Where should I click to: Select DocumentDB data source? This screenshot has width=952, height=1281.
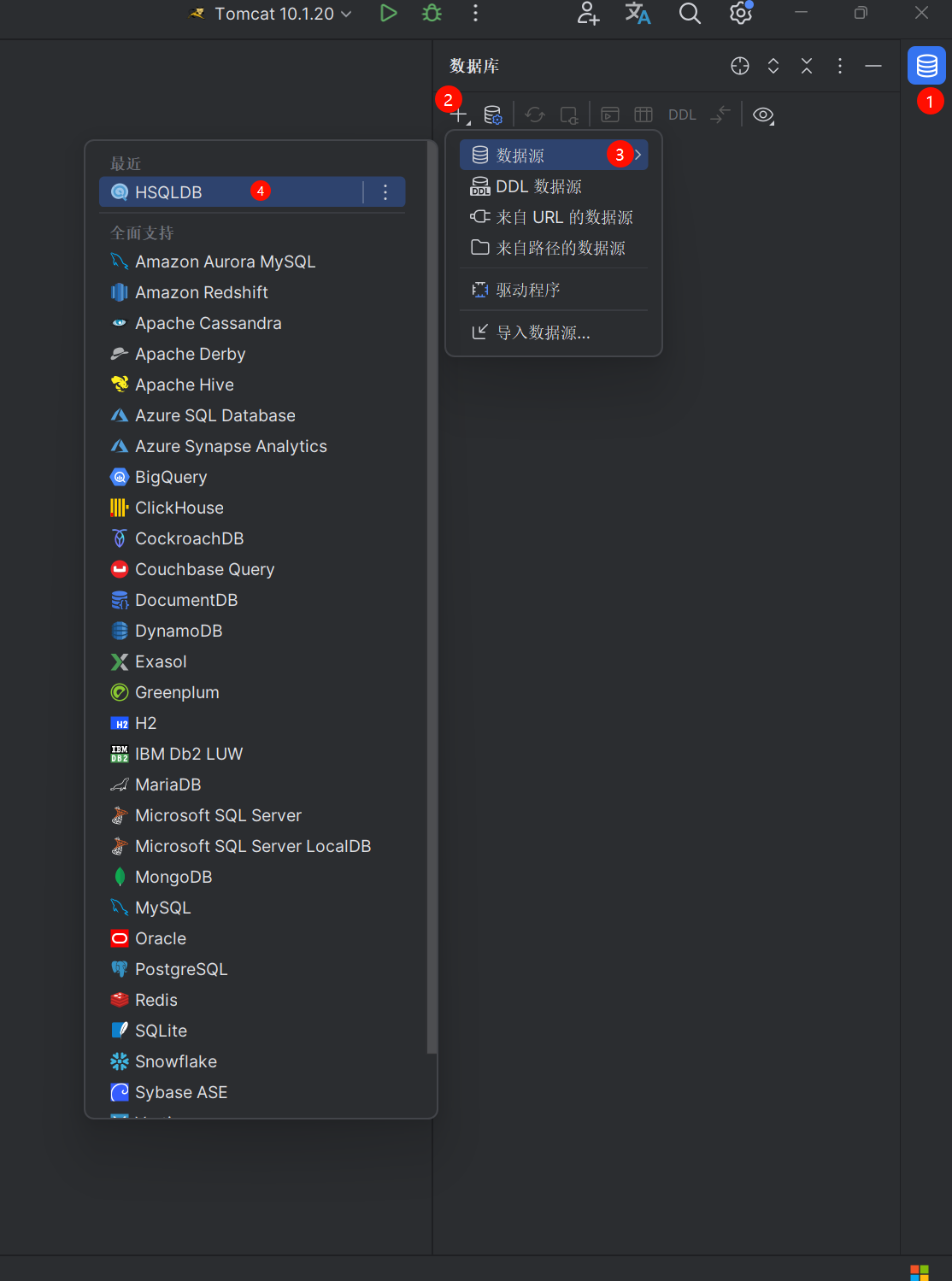click(252, 600)
